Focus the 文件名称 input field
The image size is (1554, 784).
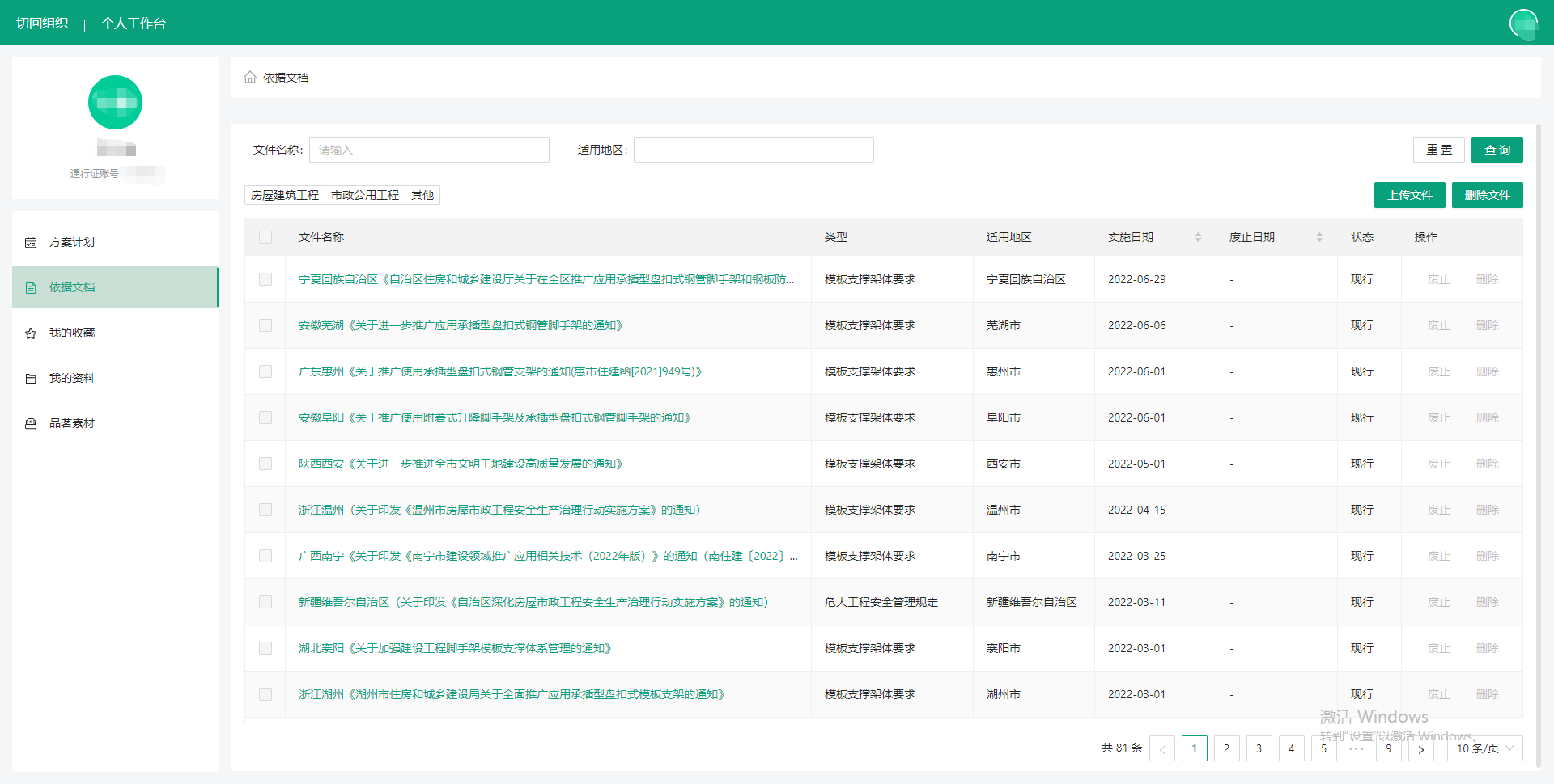(x=429, y=150)
